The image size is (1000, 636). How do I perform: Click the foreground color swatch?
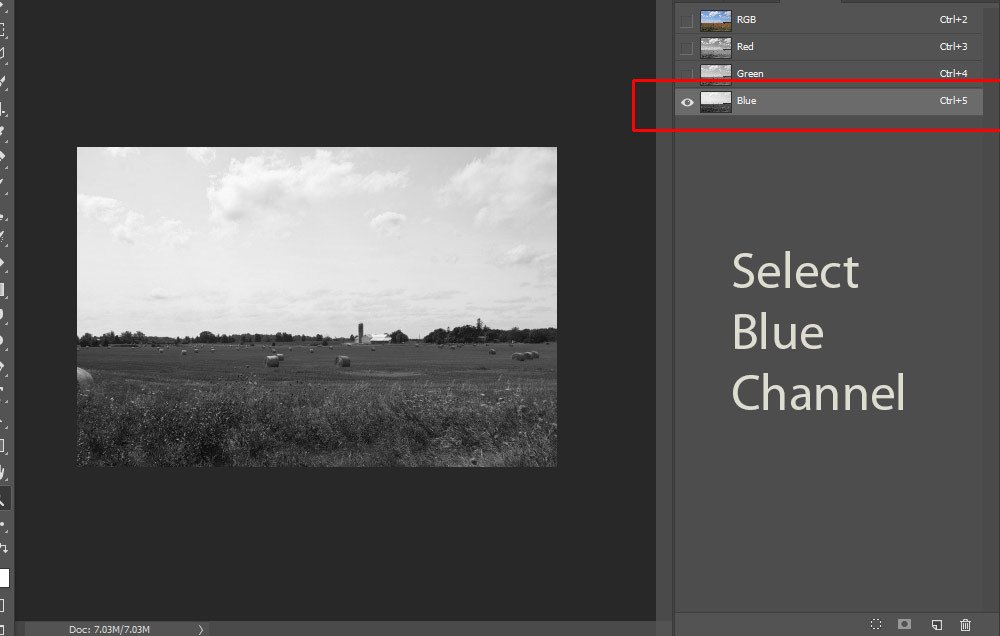coord(4,578)
